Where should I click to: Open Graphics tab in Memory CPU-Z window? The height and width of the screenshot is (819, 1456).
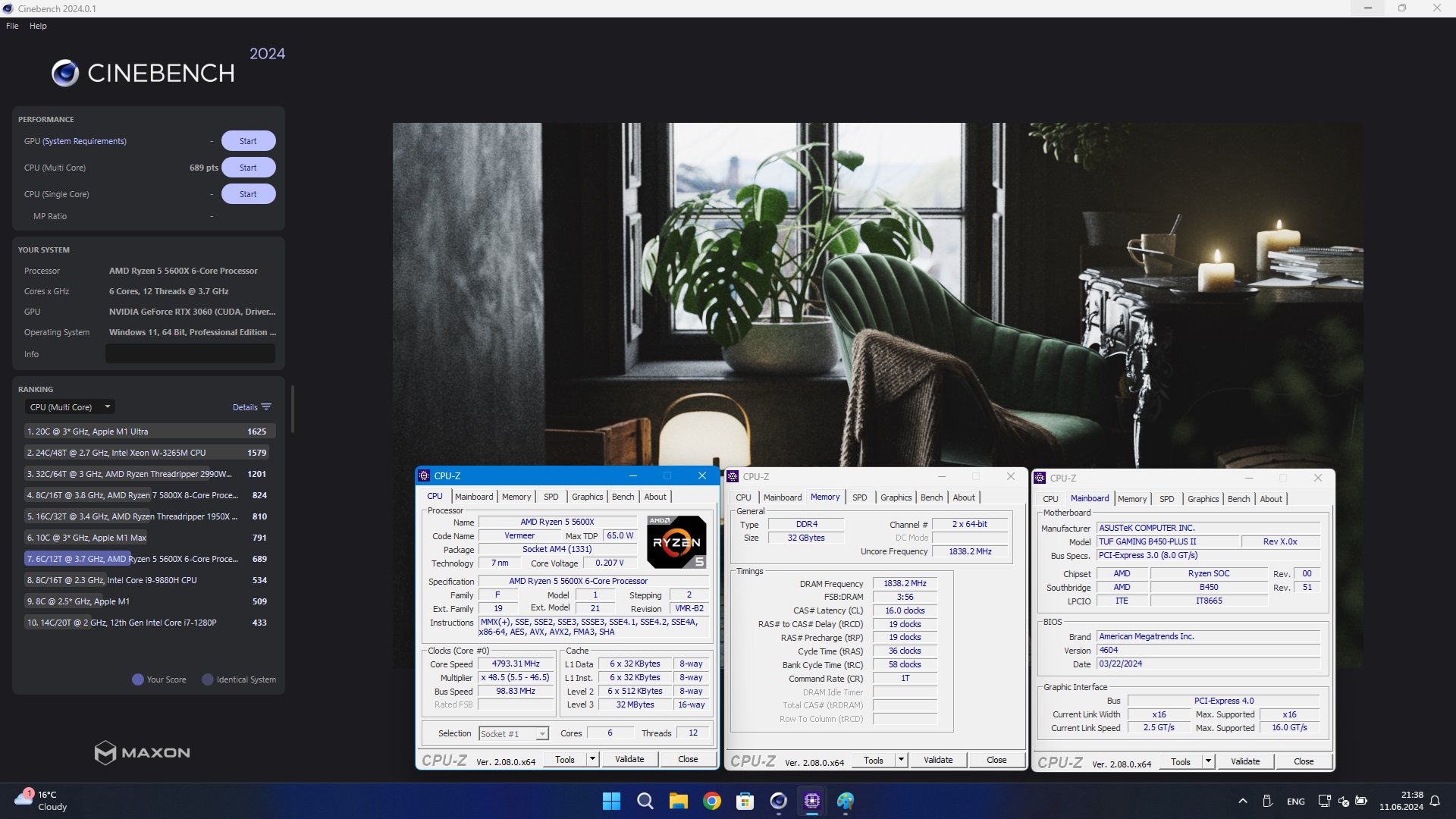pos(896,497)
